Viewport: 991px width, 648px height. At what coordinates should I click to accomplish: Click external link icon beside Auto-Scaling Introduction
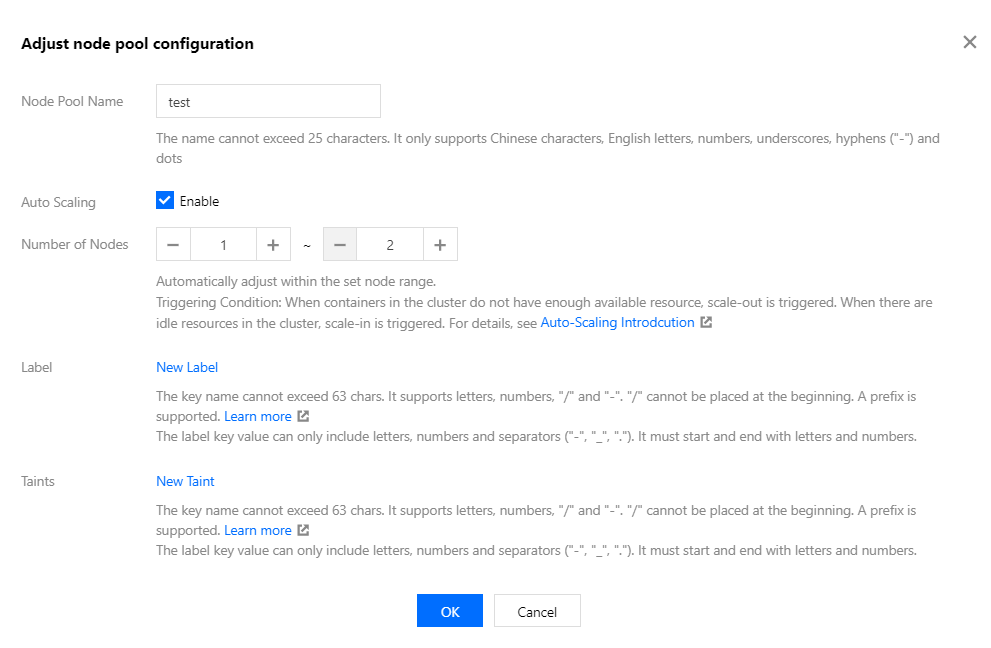(x=706, y=323)
